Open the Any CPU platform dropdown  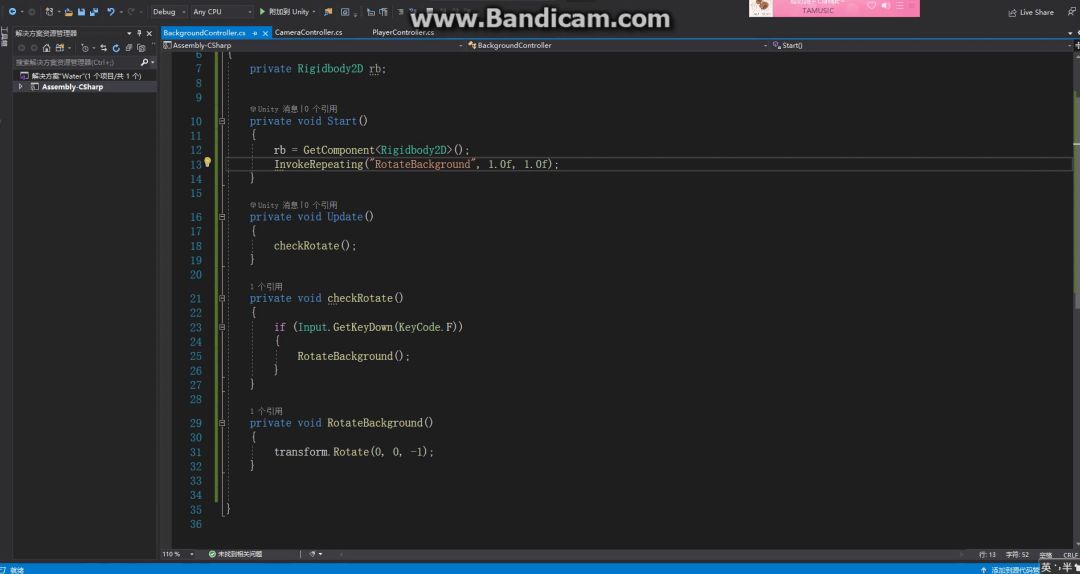pos(220,12)
